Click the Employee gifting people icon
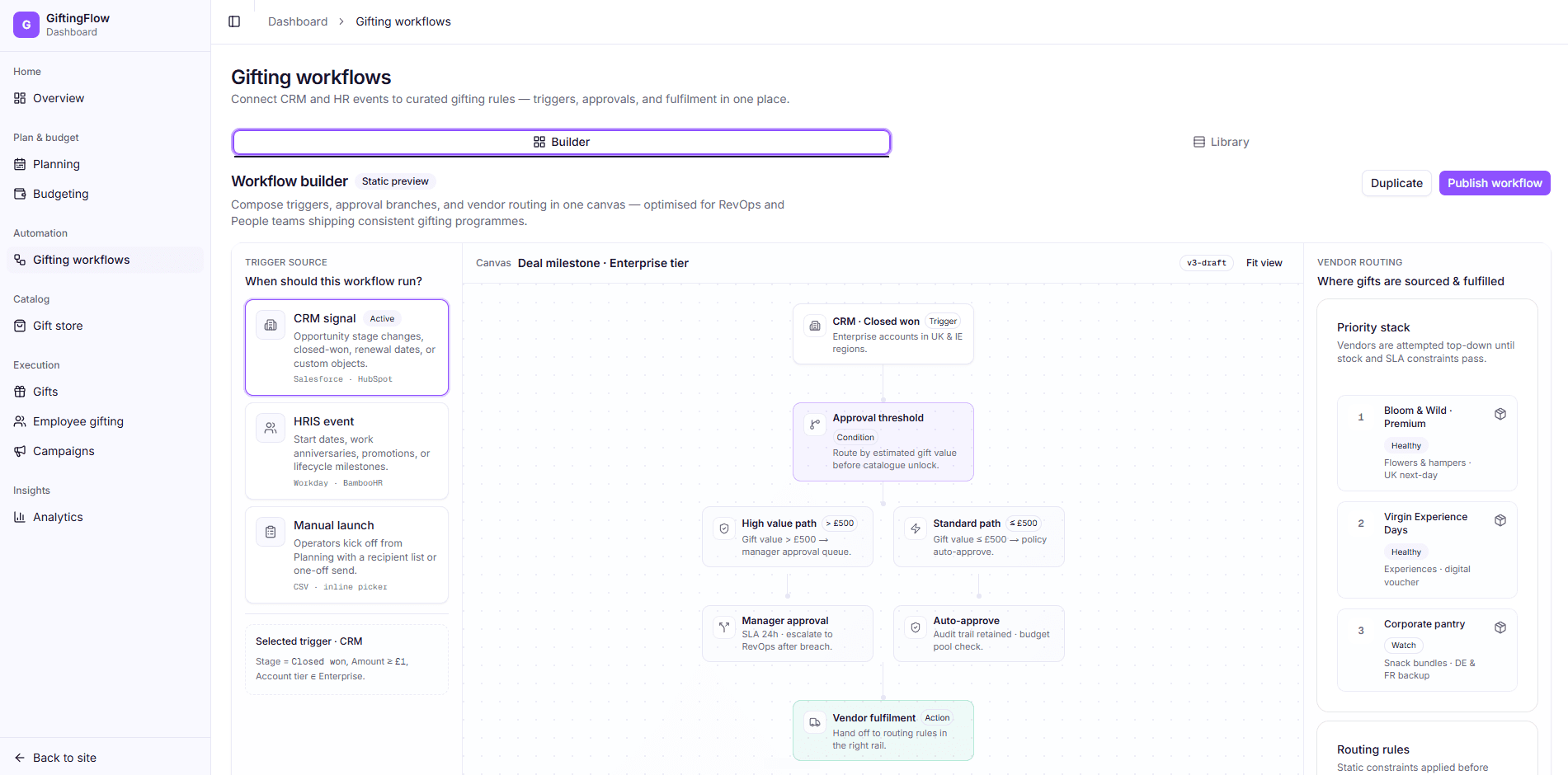The width and height of the screenshot is (1568, 775). (x=20, y=421)
